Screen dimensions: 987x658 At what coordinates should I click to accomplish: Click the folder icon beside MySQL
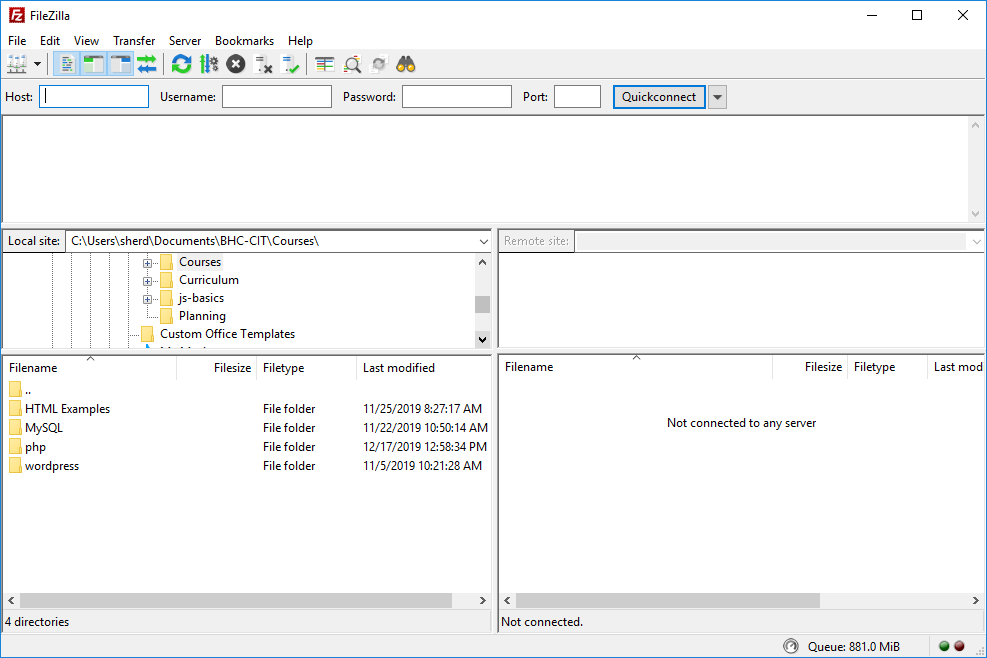(x=16, y=428)
